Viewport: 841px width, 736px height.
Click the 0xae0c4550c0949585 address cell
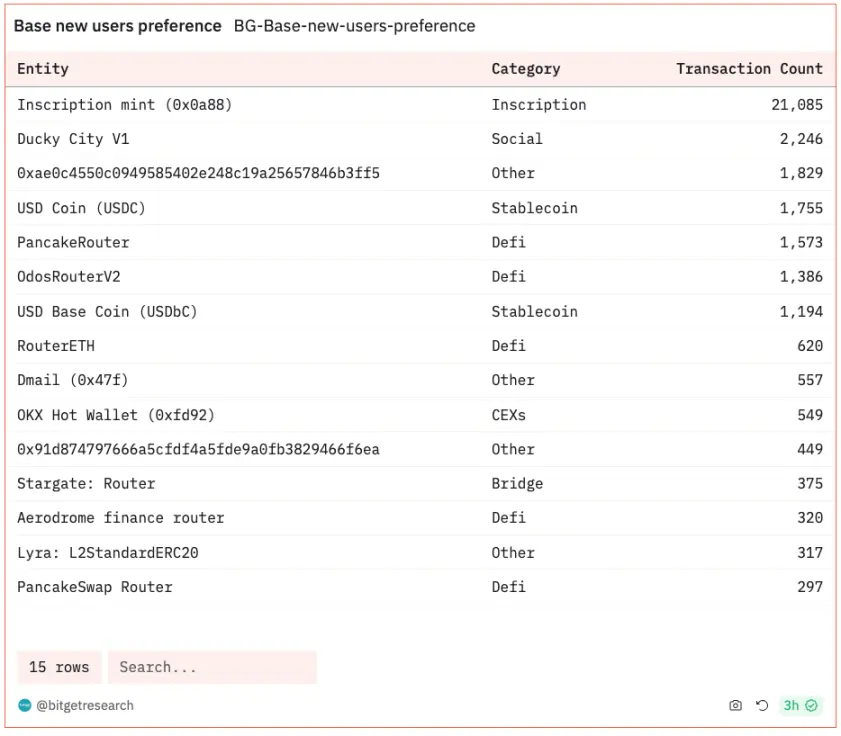[x=198, y=173]
